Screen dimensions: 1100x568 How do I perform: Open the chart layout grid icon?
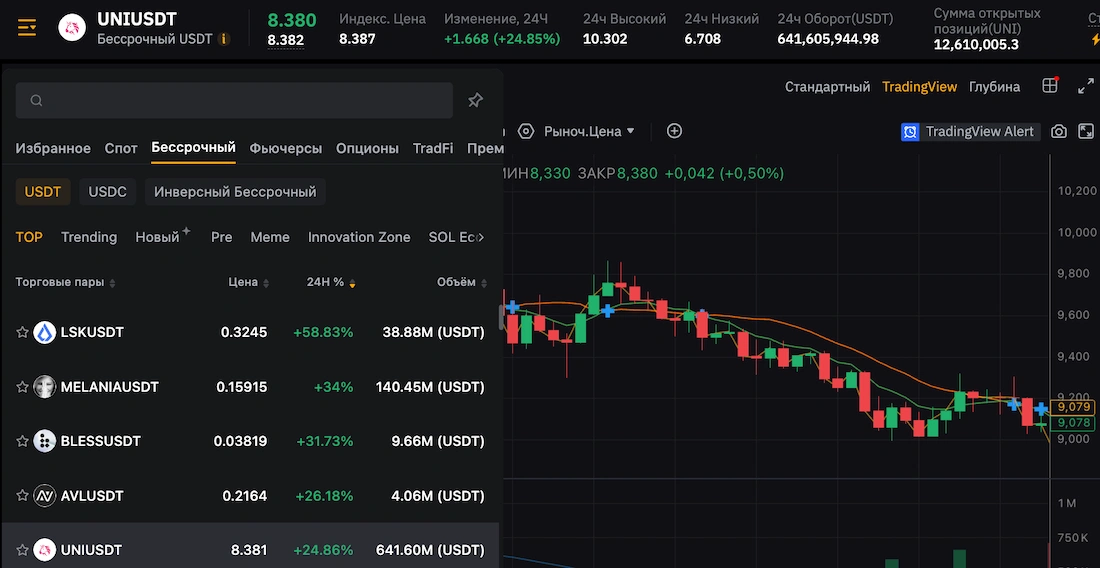pos(1049,86)
